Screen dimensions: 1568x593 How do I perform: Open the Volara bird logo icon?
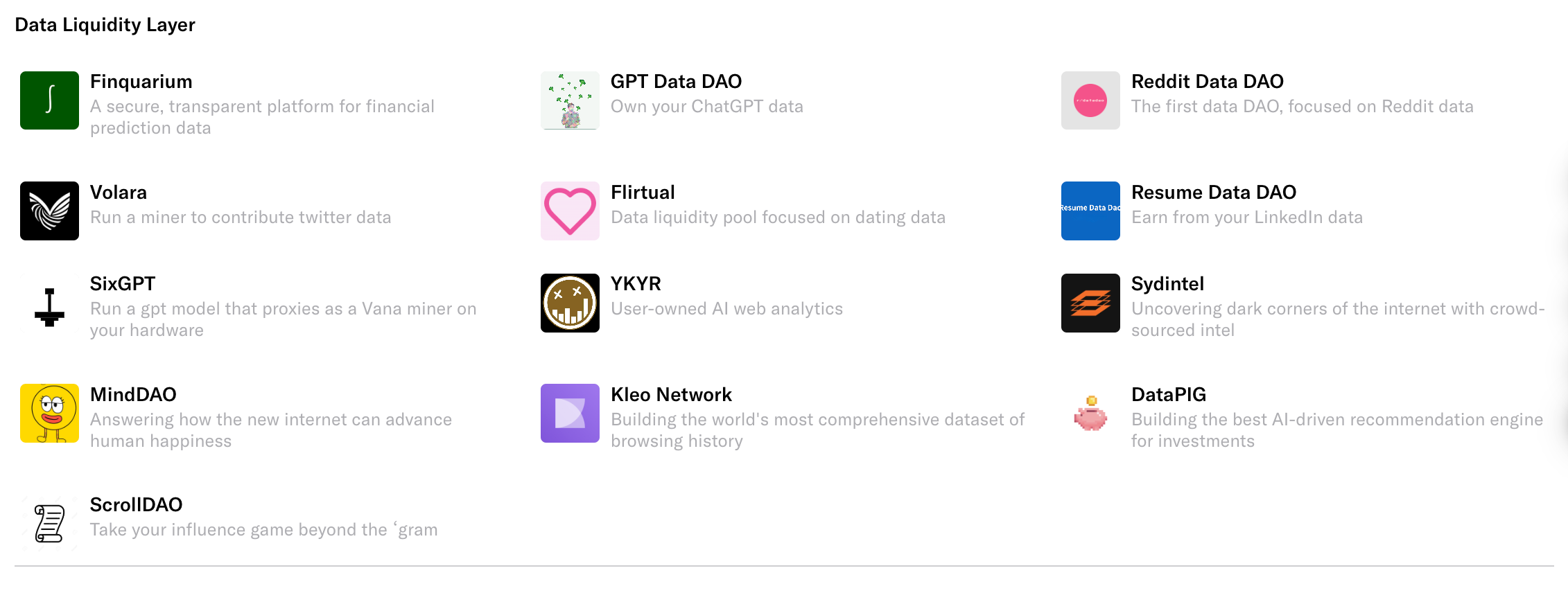[x=49, y=211]
